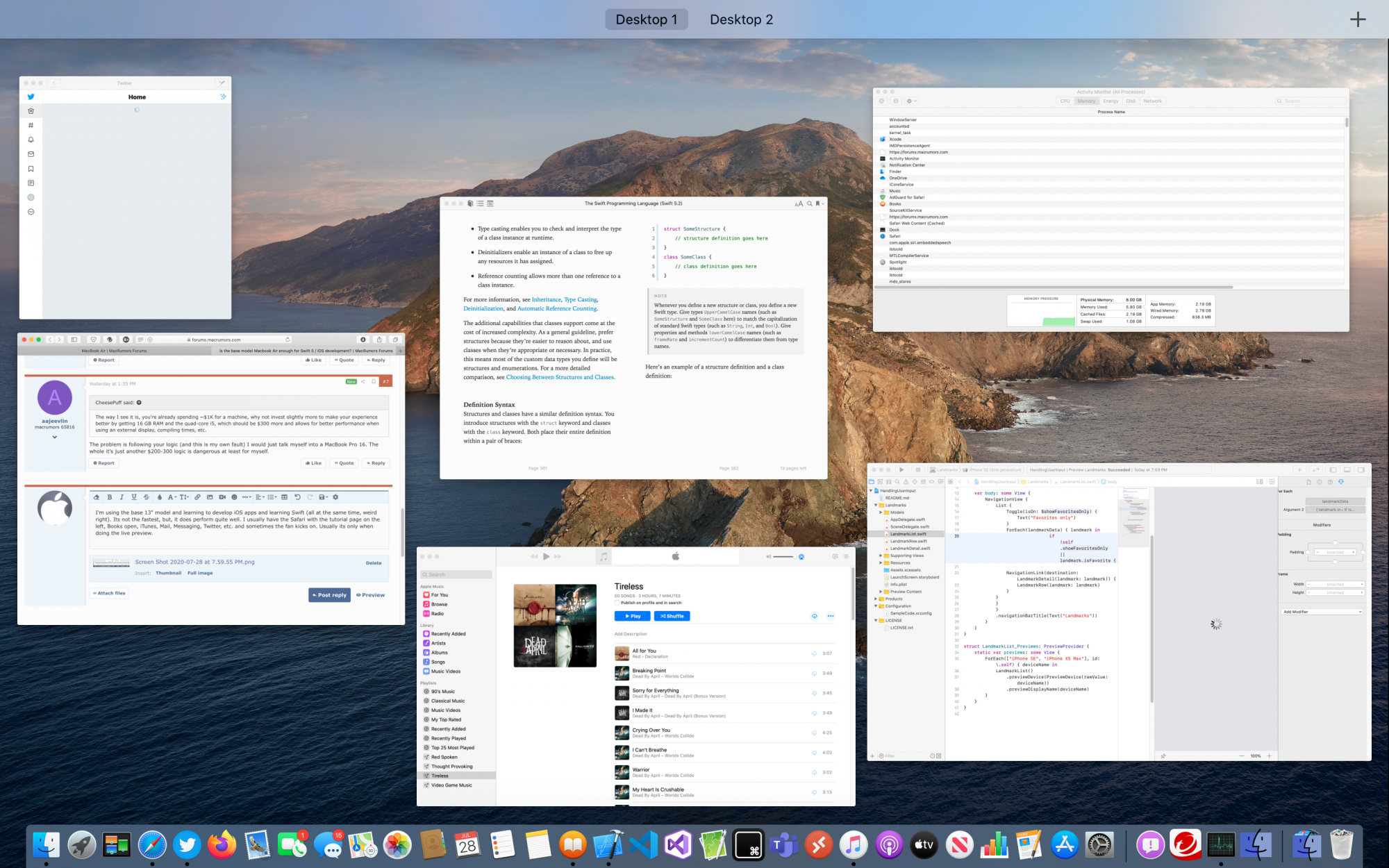Screen dimensions: 1389x868
Task: Toggle italic formatting in reply editor
Action: [122, 497]
